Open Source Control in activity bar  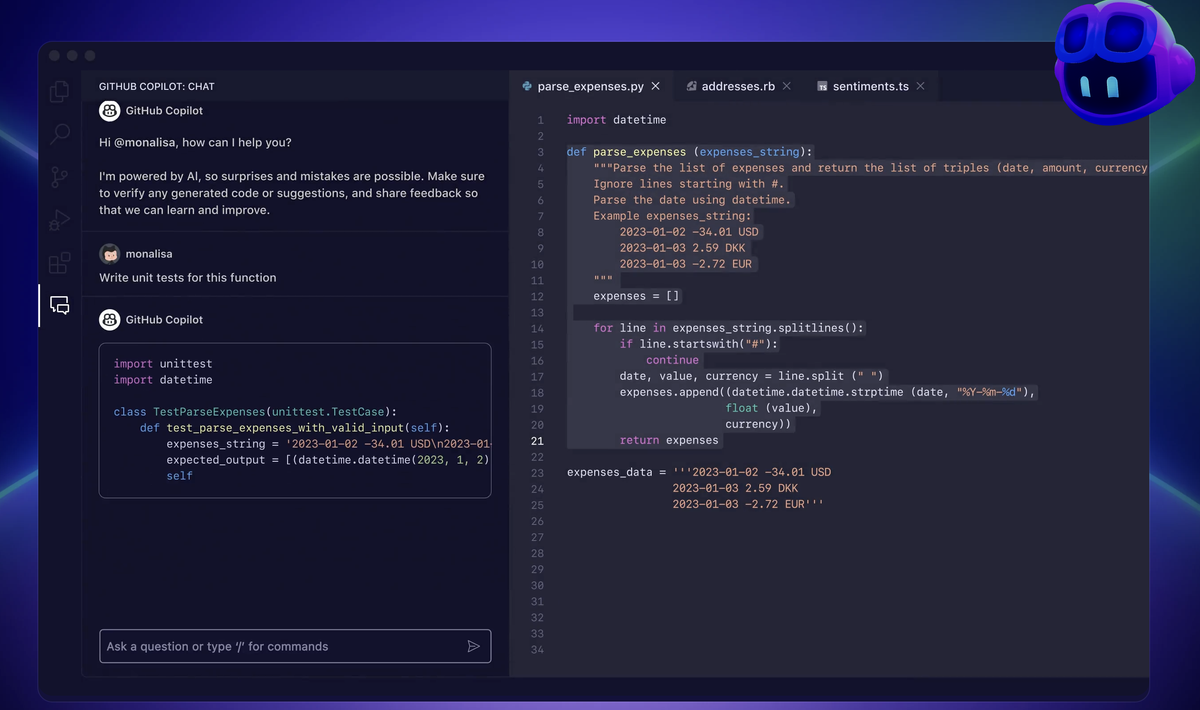click(x=60, y=177)
